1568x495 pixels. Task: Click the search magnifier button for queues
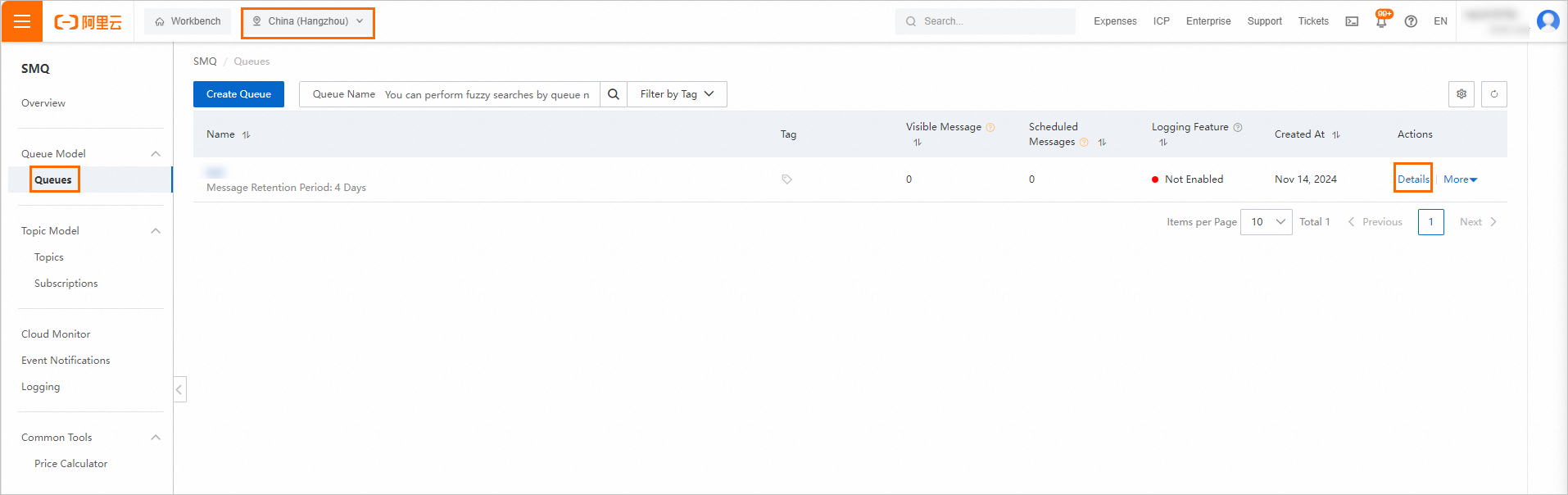[614, 94]
